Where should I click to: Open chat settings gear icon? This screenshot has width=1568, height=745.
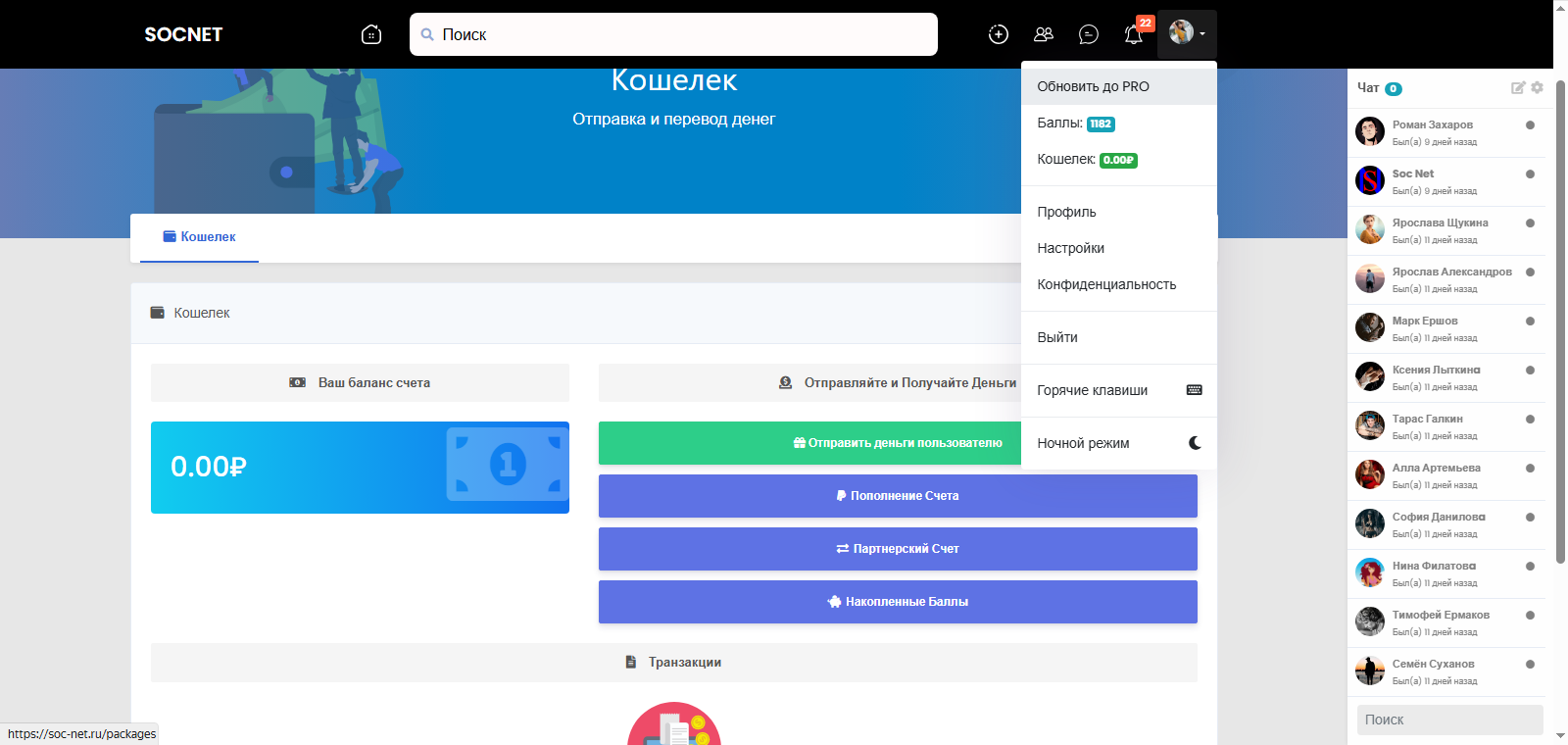coord(1537,87)
